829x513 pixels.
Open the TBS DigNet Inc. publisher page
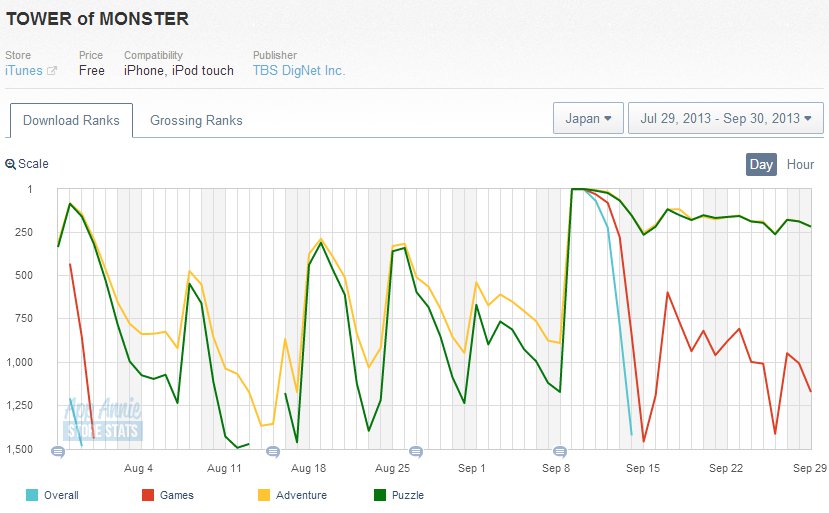coord(299,70)
